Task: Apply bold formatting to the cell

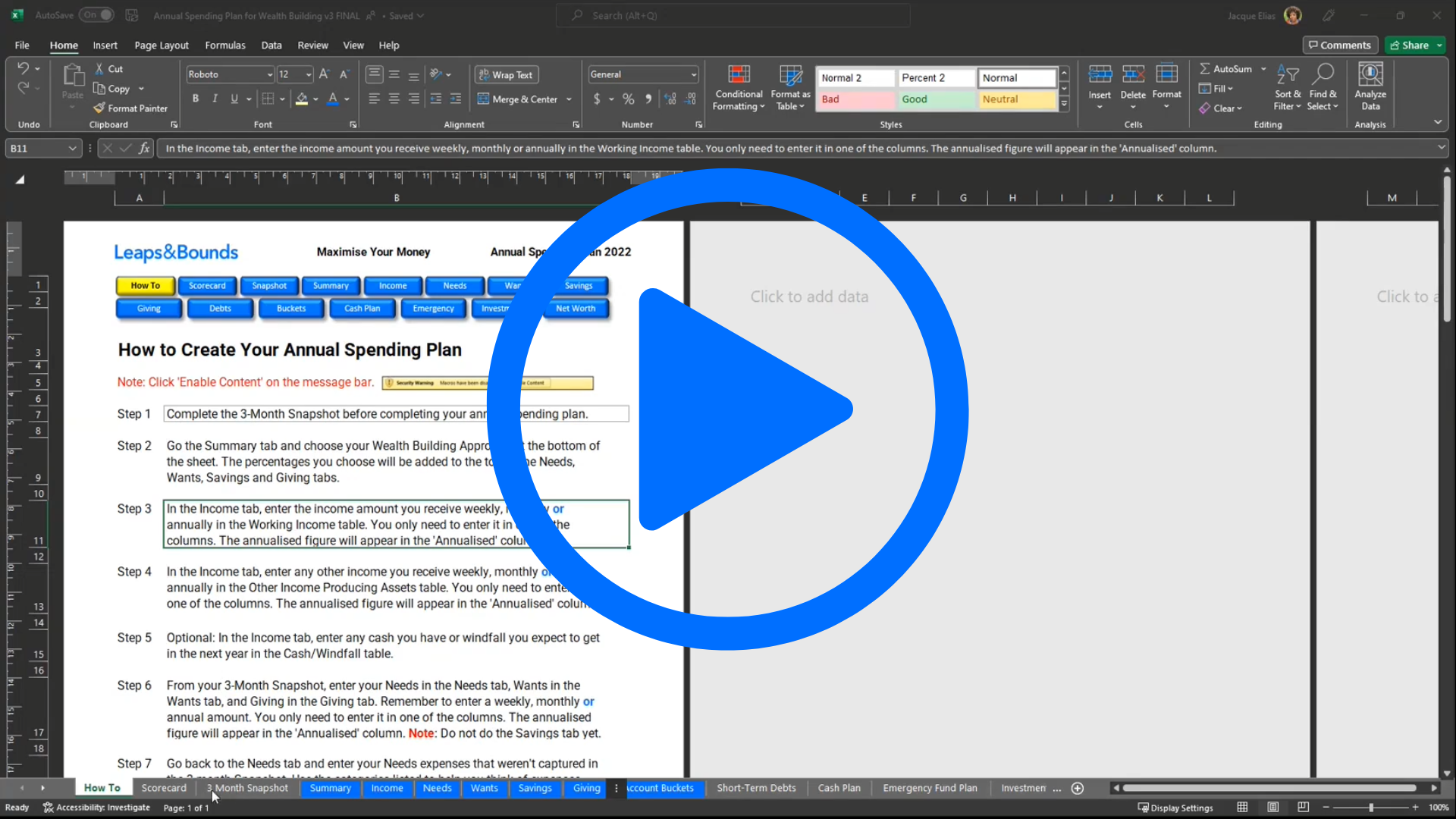Action: [196, 99]
